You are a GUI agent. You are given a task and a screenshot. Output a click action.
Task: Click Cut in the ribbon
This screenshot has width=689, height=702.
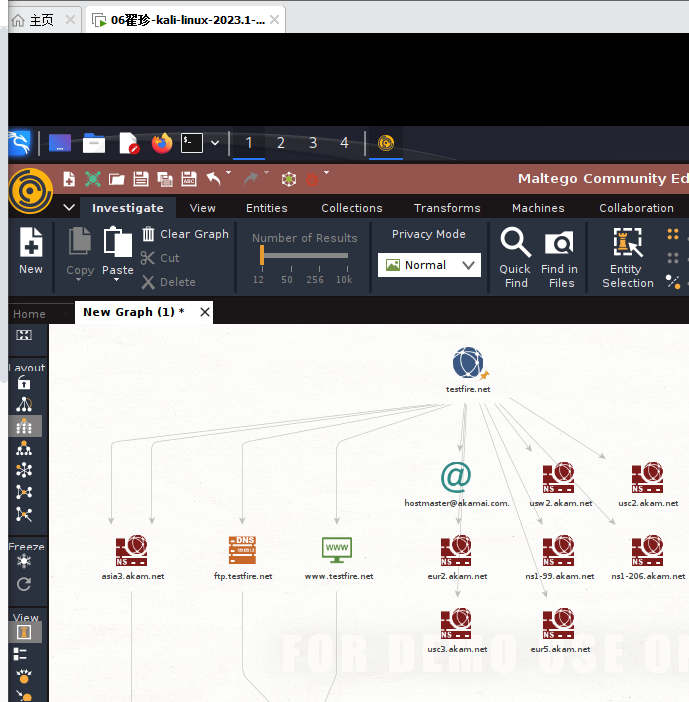tap(160, 258)
